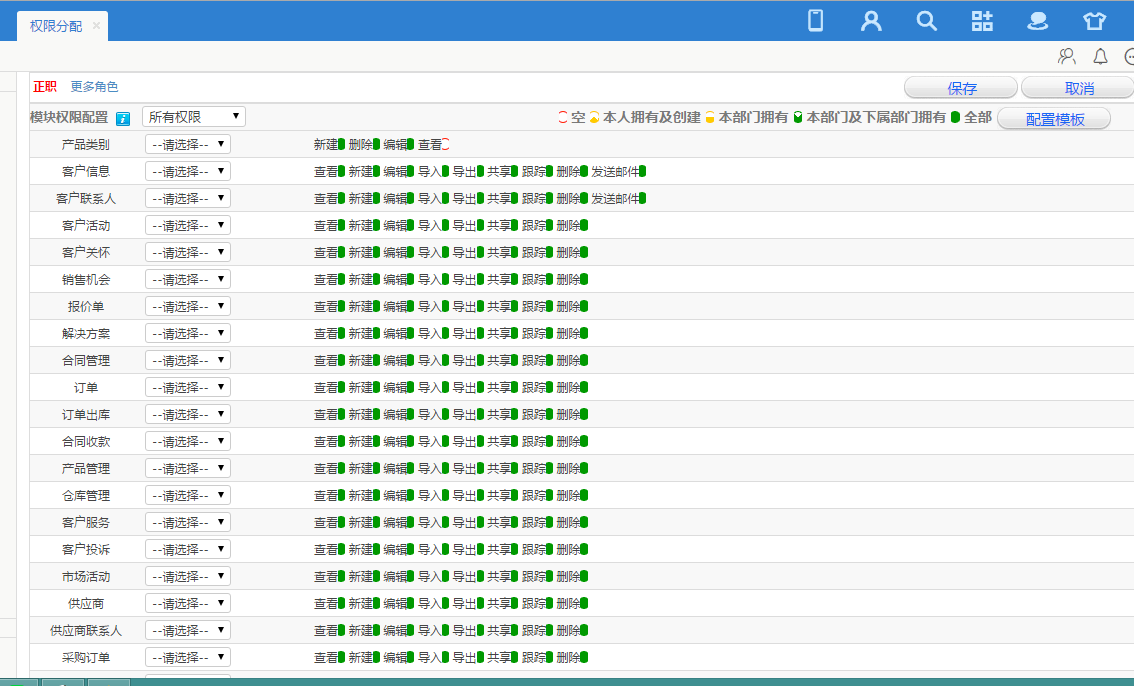Expand the 请选择 dropdown for 合同管理
1134x686 pixels.
click(x=188, y=361)
